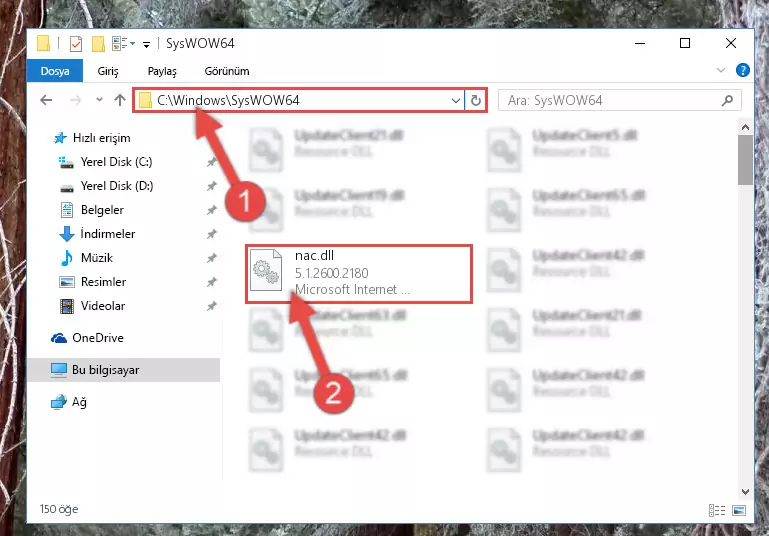Click the scroll down arrow of the file list
This screenshot has height=536, width=769.
745,492
